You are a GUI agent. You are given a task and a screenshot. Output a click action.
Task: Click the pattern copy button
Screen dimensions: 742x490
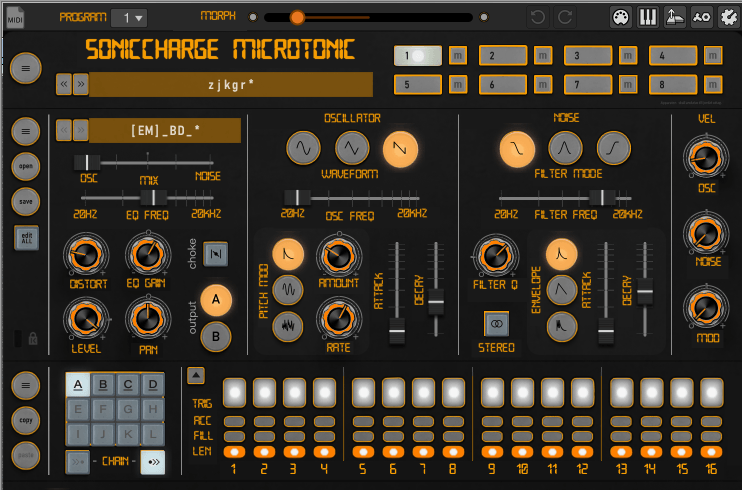pos(26,420)
